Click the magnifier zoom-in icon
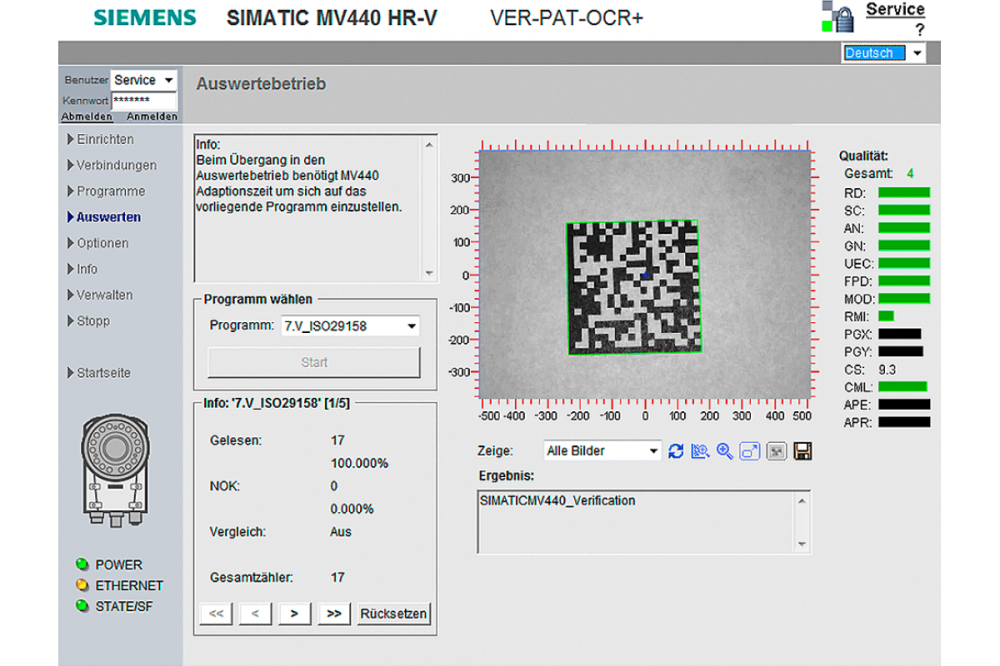Viewport: 1000px width, 666px height. click(725, 451)
